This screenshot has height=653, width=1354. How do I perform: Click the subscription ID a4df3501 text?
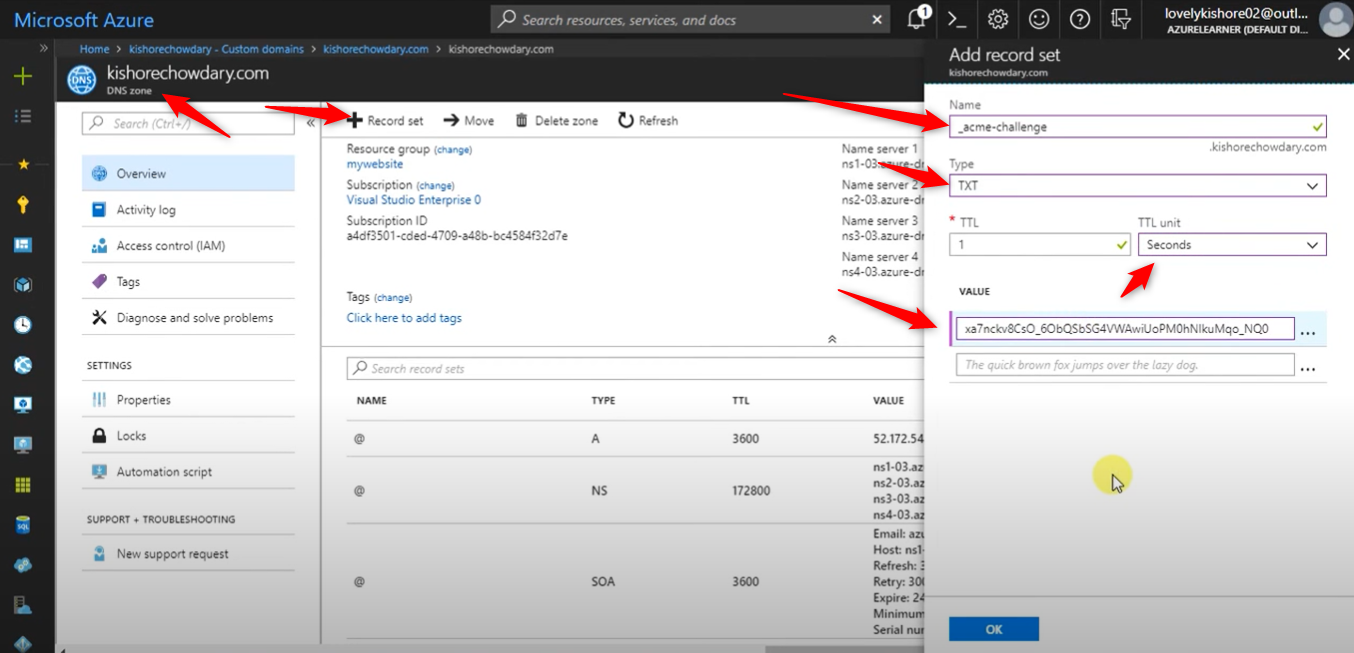(x=457, y=236)
